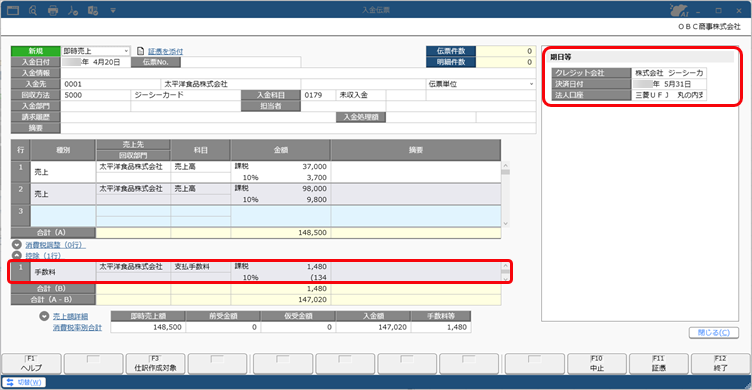Collapse the 売上額詳細 expander icon

[x=44, y=316]
